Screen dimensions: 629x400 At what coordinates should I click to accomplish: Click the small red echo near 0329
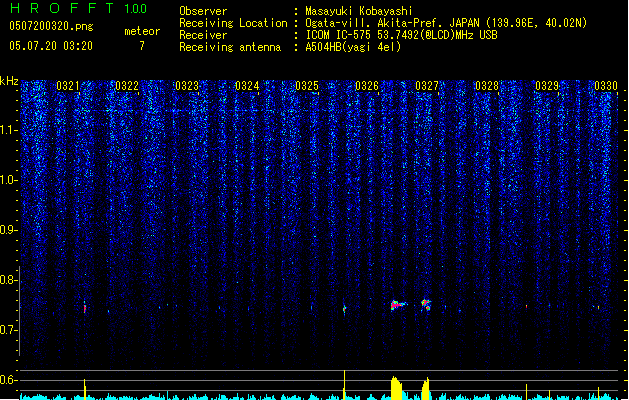tap(526, 307)
